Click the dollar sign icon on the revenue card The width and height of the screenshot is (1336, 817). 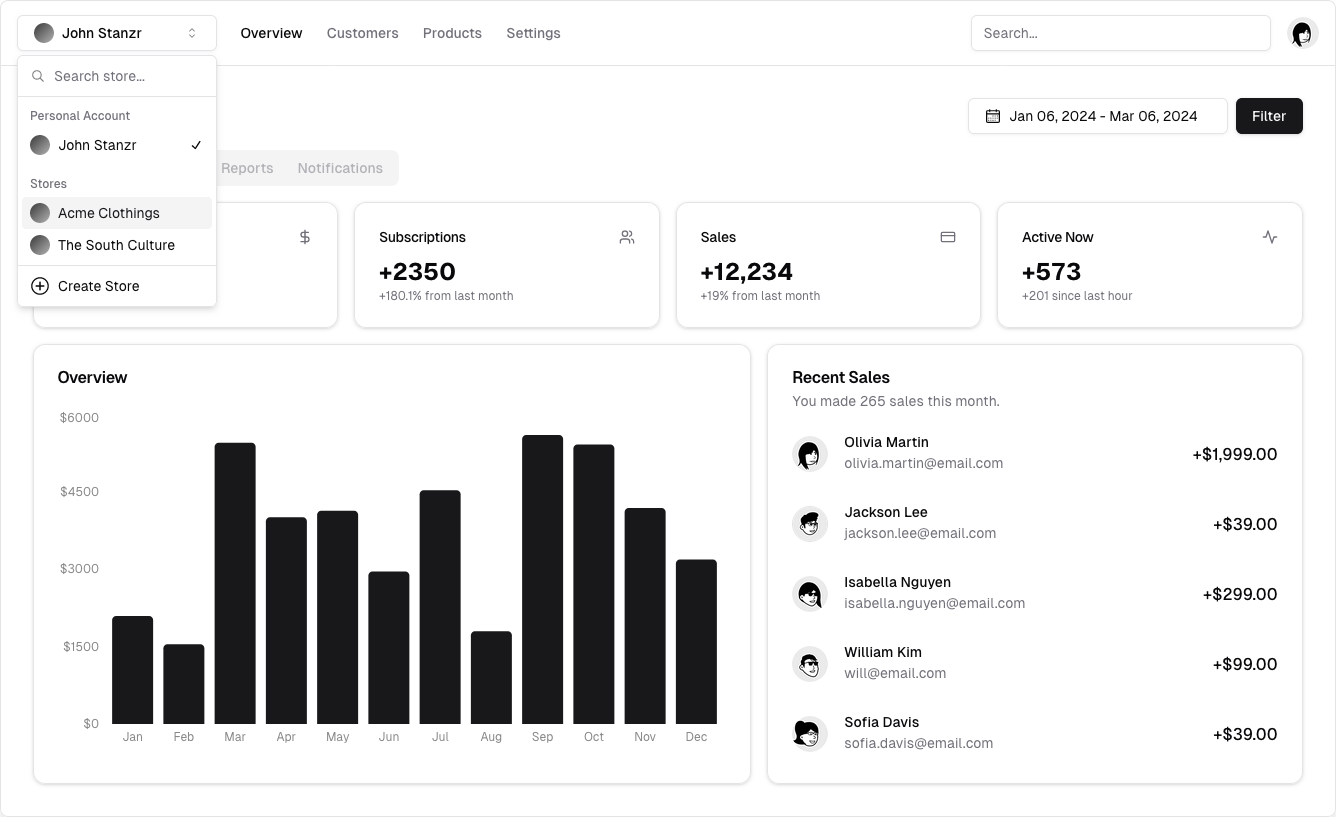point(305,237)
